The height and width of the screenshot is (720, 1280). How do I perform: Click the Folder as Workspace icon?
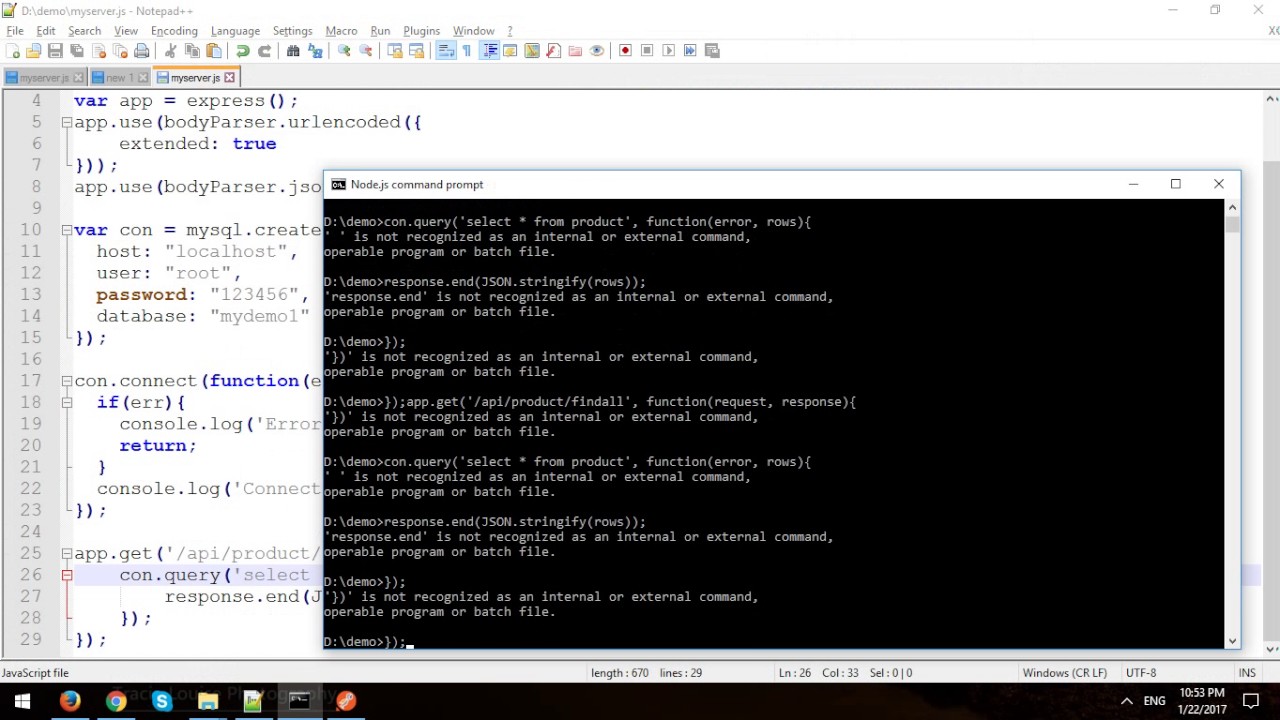[x=575, y=50]
